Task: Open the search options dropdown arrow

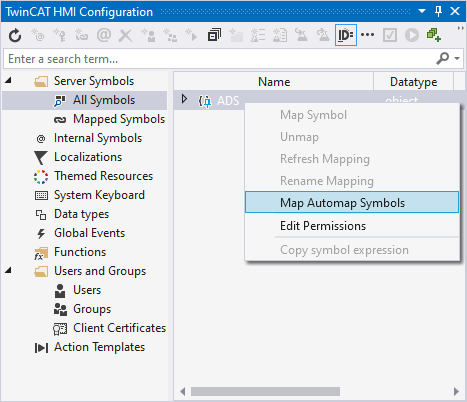Action: pos(457,59)
